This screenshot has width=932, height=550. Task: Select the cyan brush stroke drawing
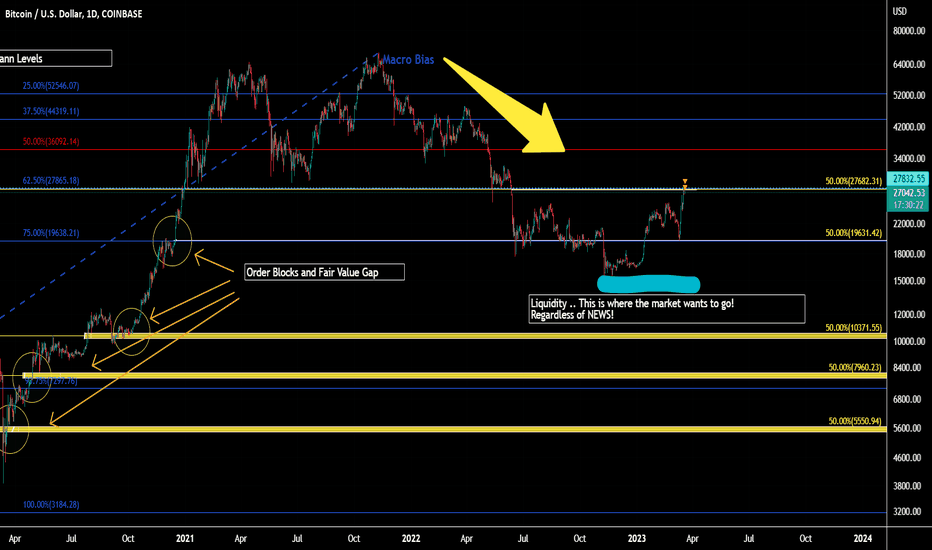coord(648,284)
